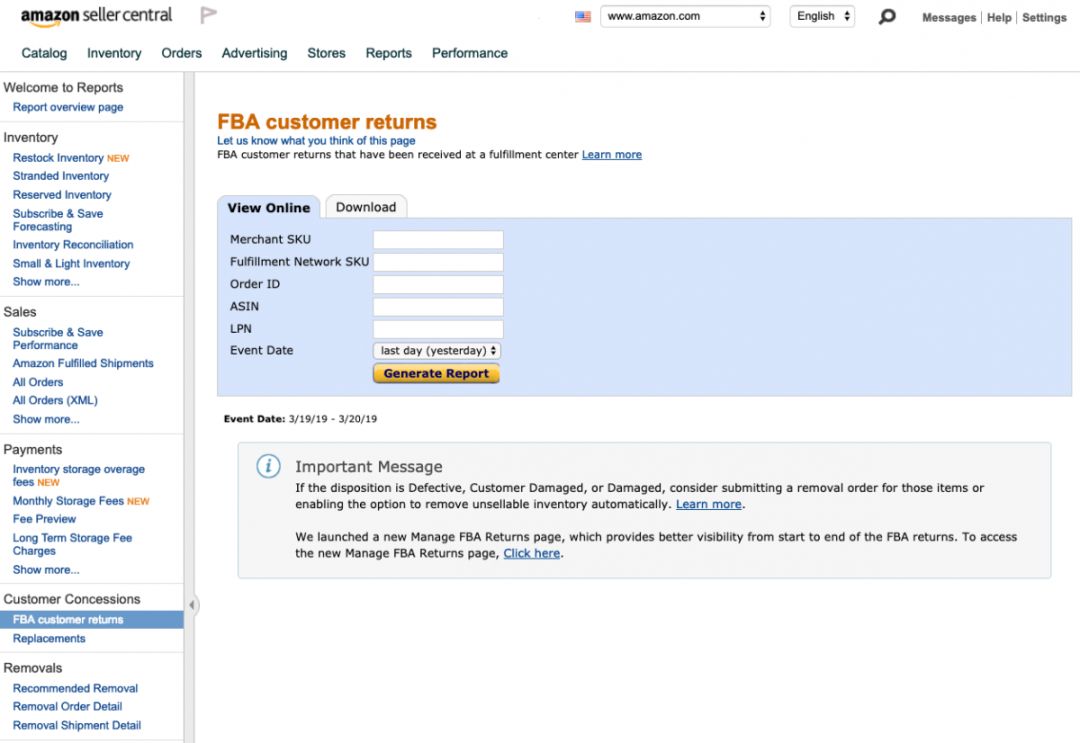Screen dimensions: 1080x743
Task: Switch to the Download tab
Action: coord(365,207)
